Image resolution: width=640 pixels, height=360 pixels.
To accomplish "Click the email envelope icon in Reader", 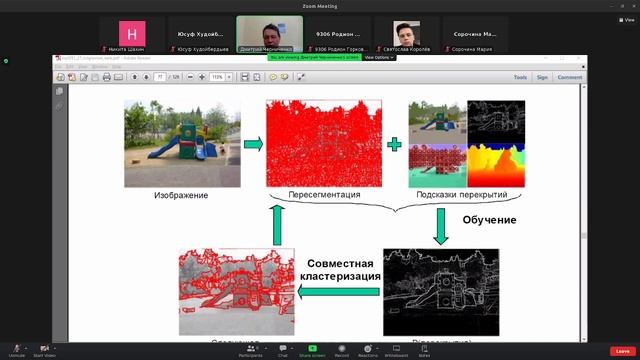I will click(118, 77).
